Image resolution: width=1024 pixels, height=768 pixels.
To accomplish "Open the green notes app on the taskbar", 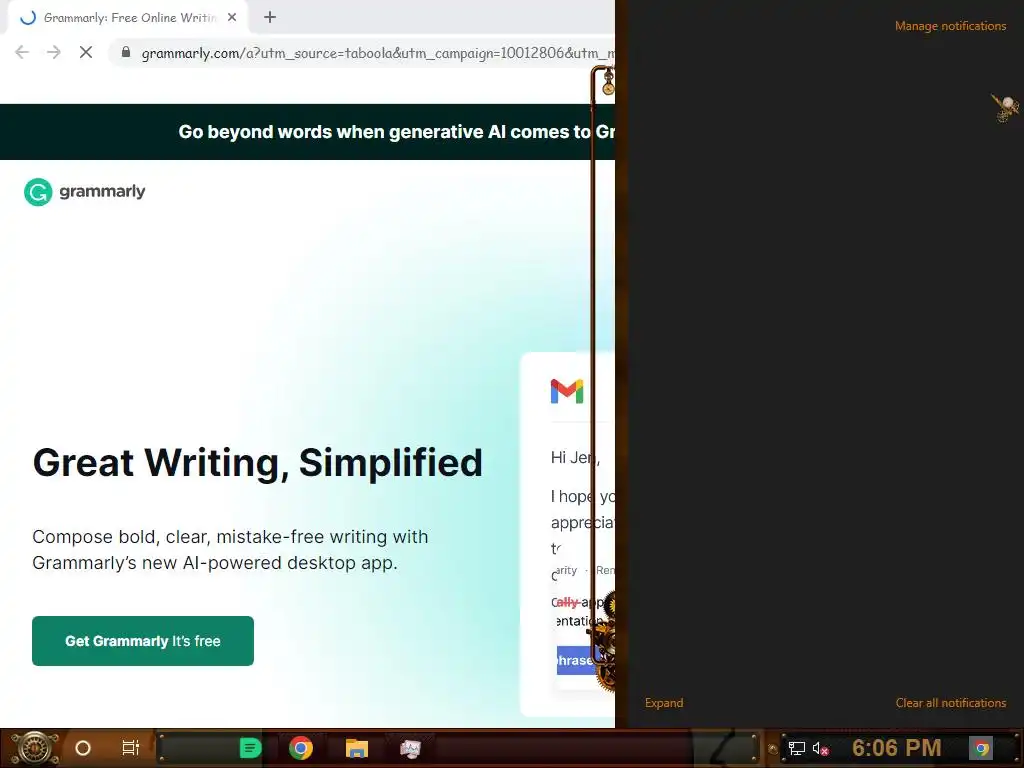I will [250, 748].
